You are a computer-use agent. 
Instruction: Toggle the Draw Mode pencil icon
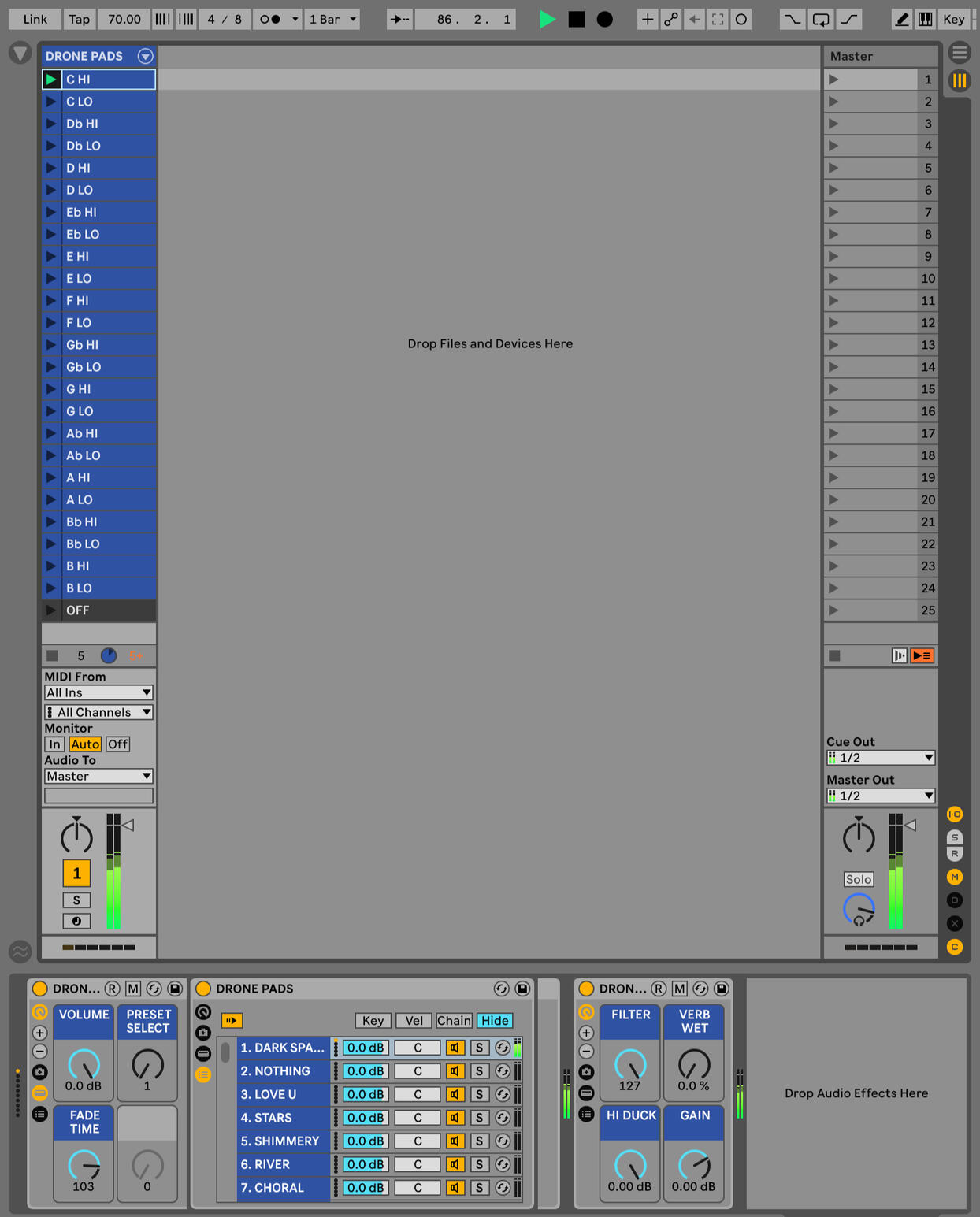[902, 19]
